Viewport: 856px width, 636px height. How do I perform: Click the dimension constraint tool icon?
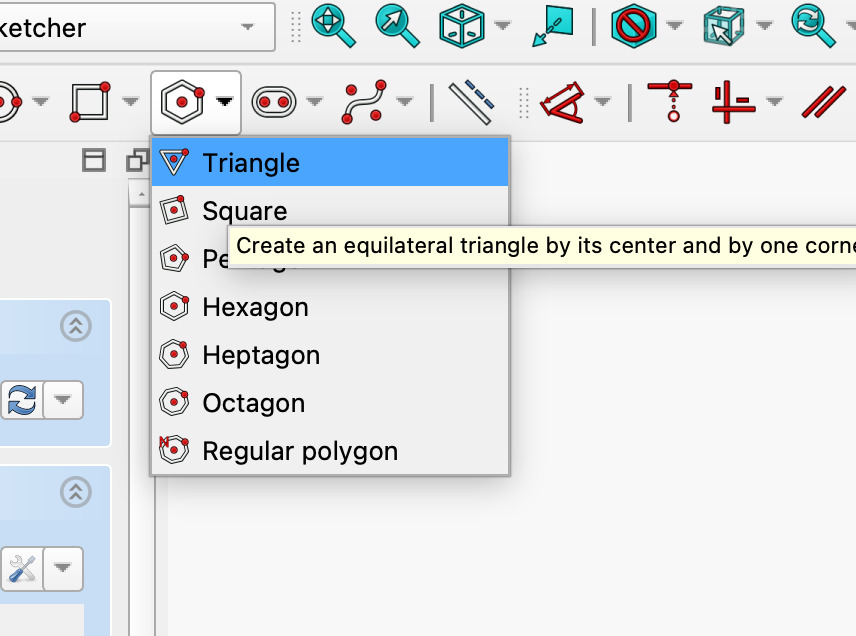pos(562,102)
